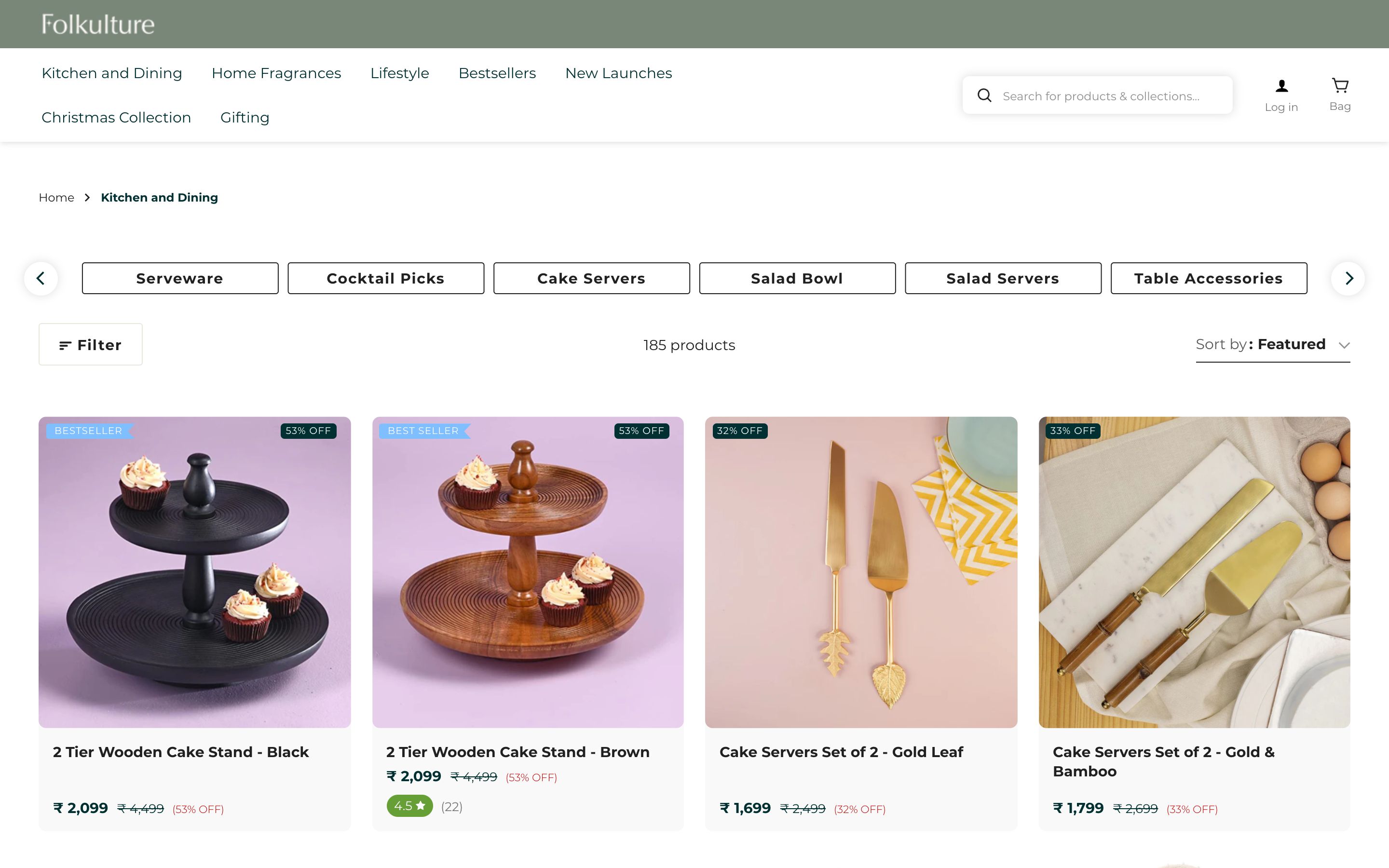Open the Filter button
Screen dimensions: 1389x868
pos(91,344)
